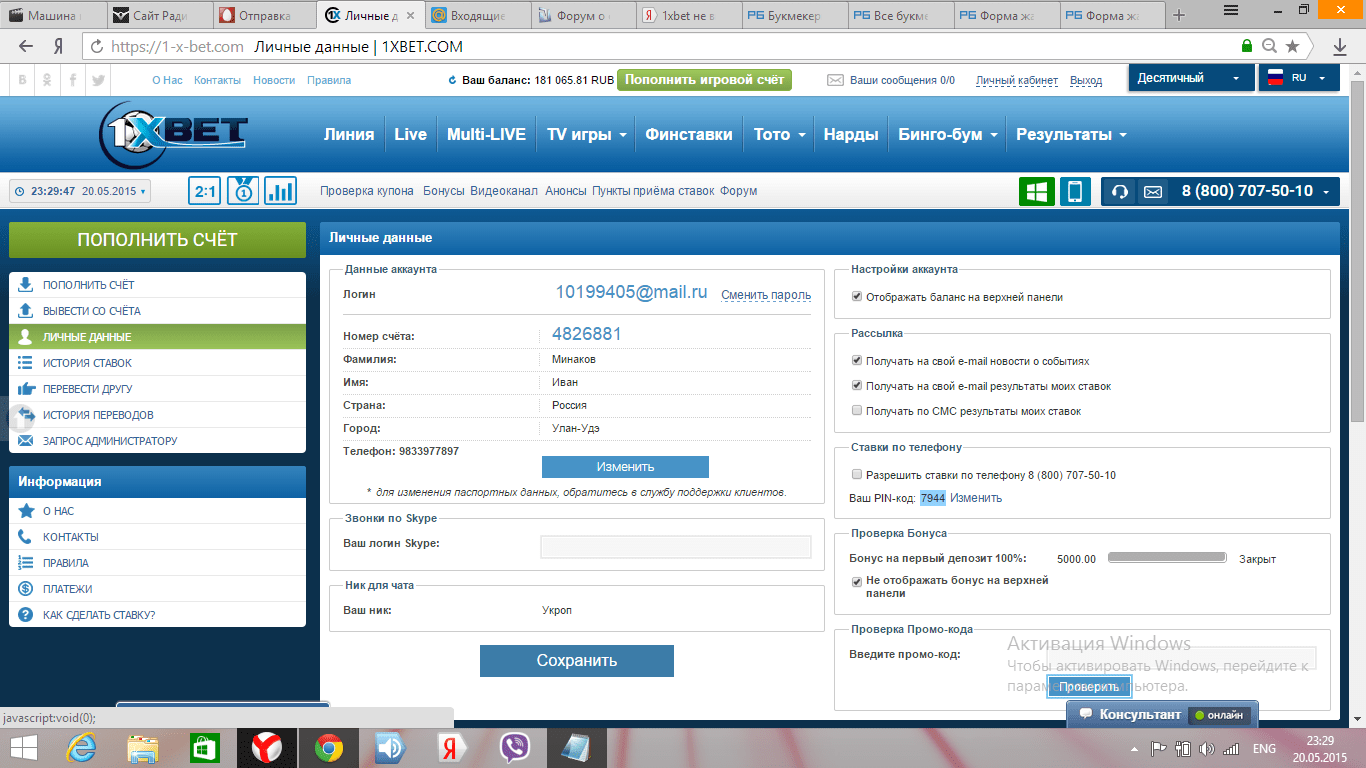
Task: Select ИСТОРИЯ СТАВОК in sidebar
Action: point(158,363)
